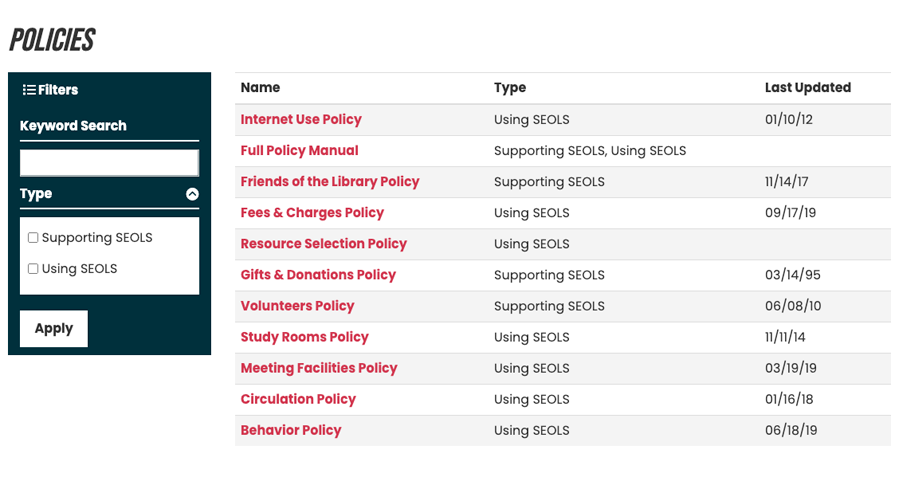The width and height of the screenshot is (900, 477).
Task: Collapse the Type filter chevron
Action: click(192, 194)
